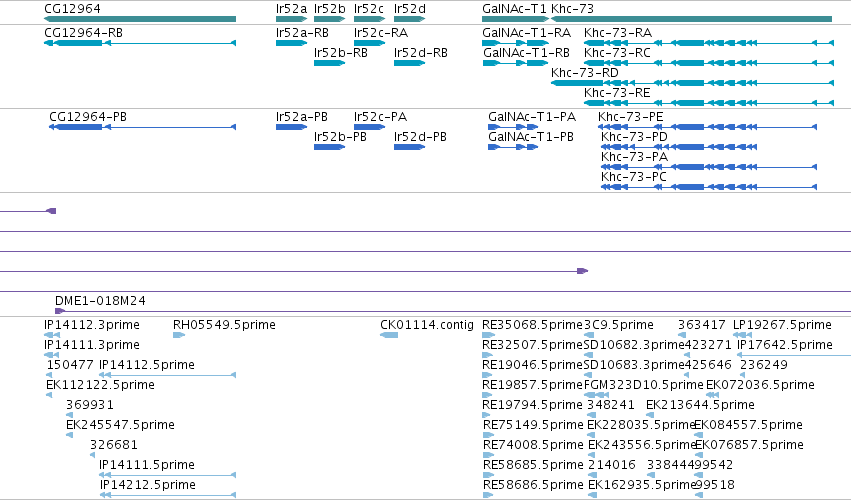Click transcript Ir52d-RB
Image resolution: width=851 pixels, height=500 pixels.
(x=421, y=53)
